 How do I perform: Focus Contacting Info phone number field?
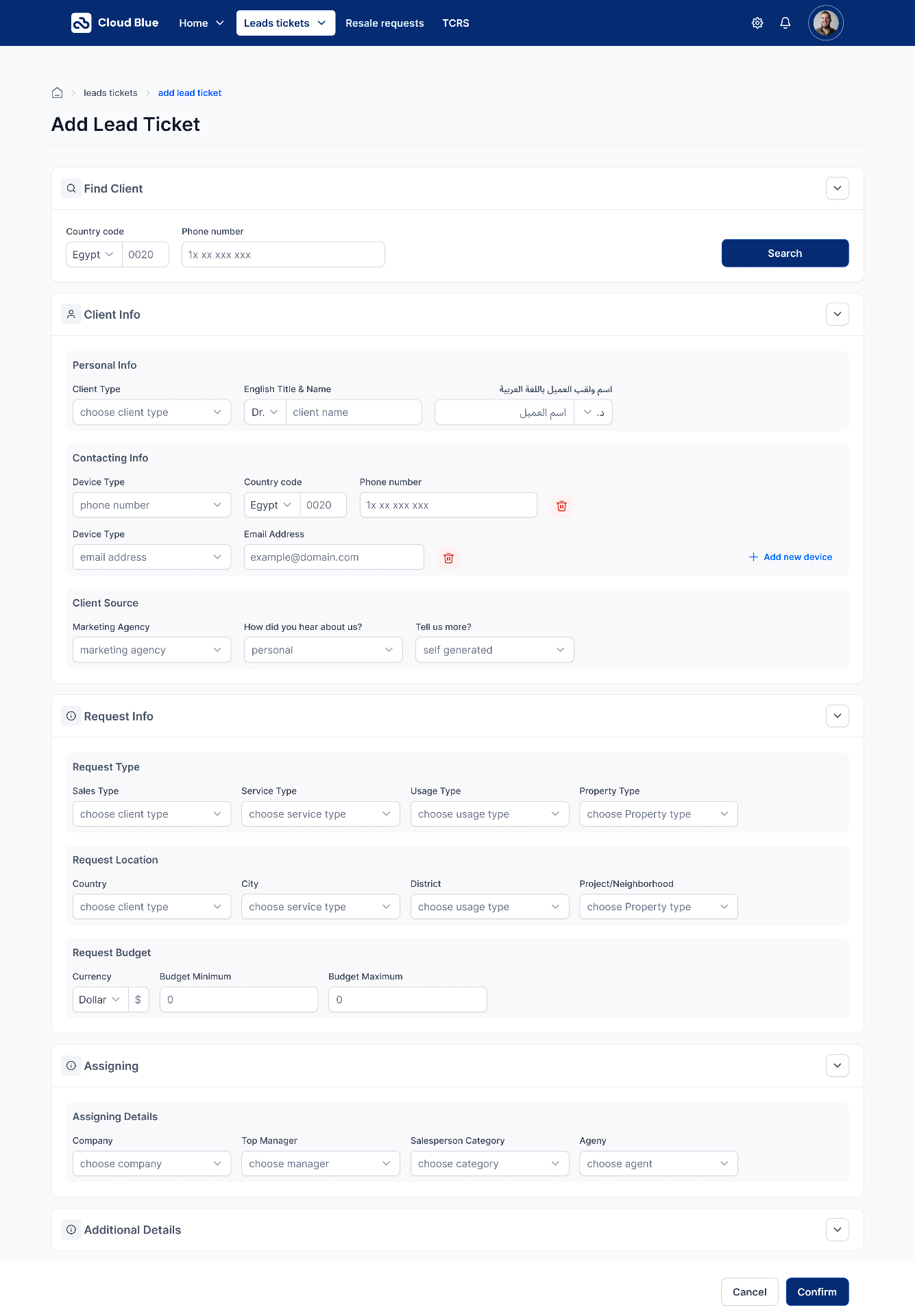(448, 505)
